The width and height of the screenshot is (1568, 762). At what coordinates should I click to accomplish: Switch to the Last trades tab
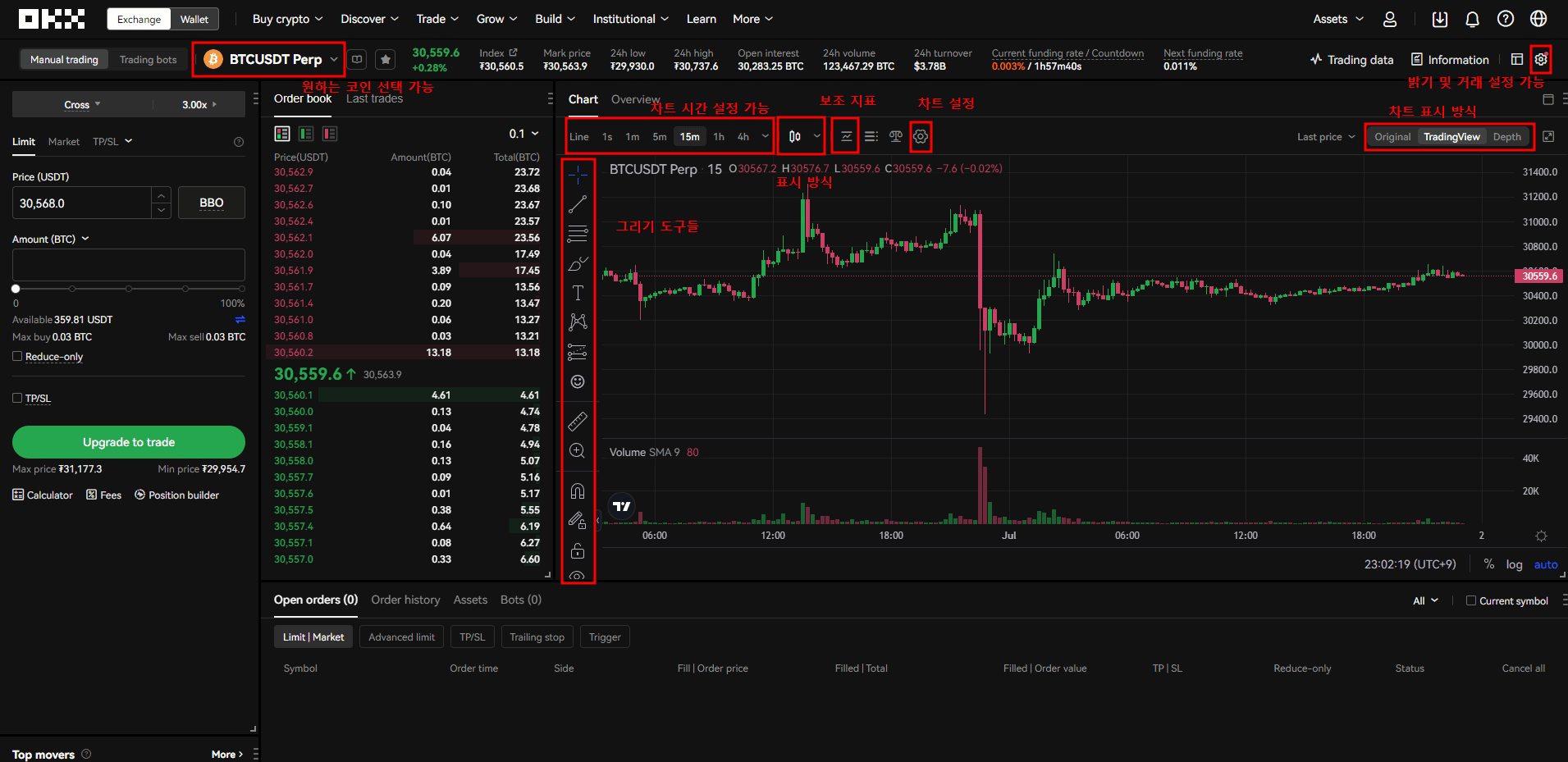click(374, 99)
